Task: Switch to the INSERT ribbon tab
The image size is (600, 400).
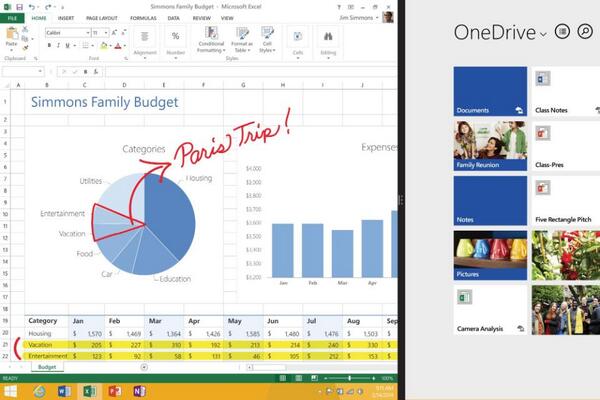Action: click(x=66, y=18)
